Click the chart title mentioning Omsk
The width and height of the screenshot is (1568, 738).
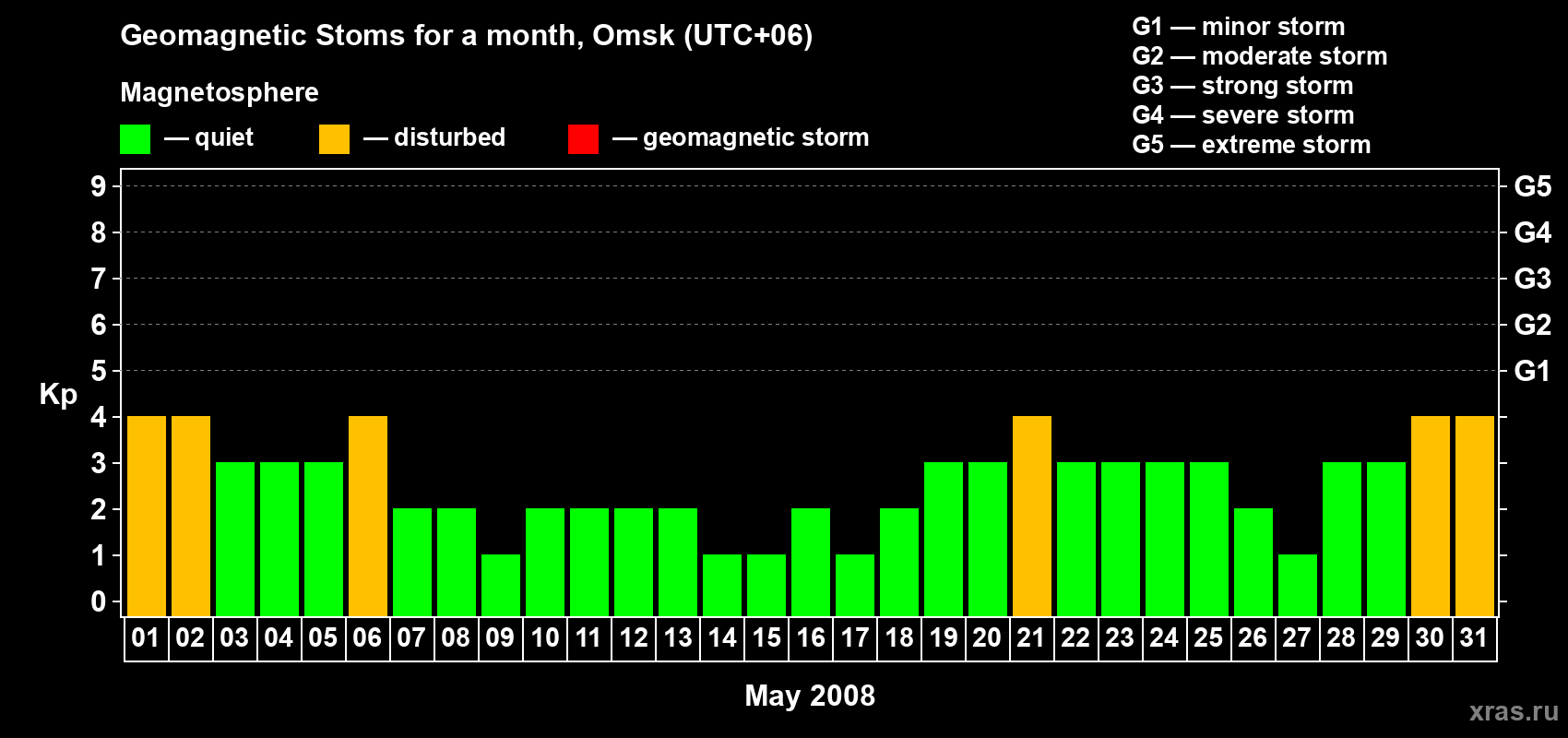pos(467,36)
